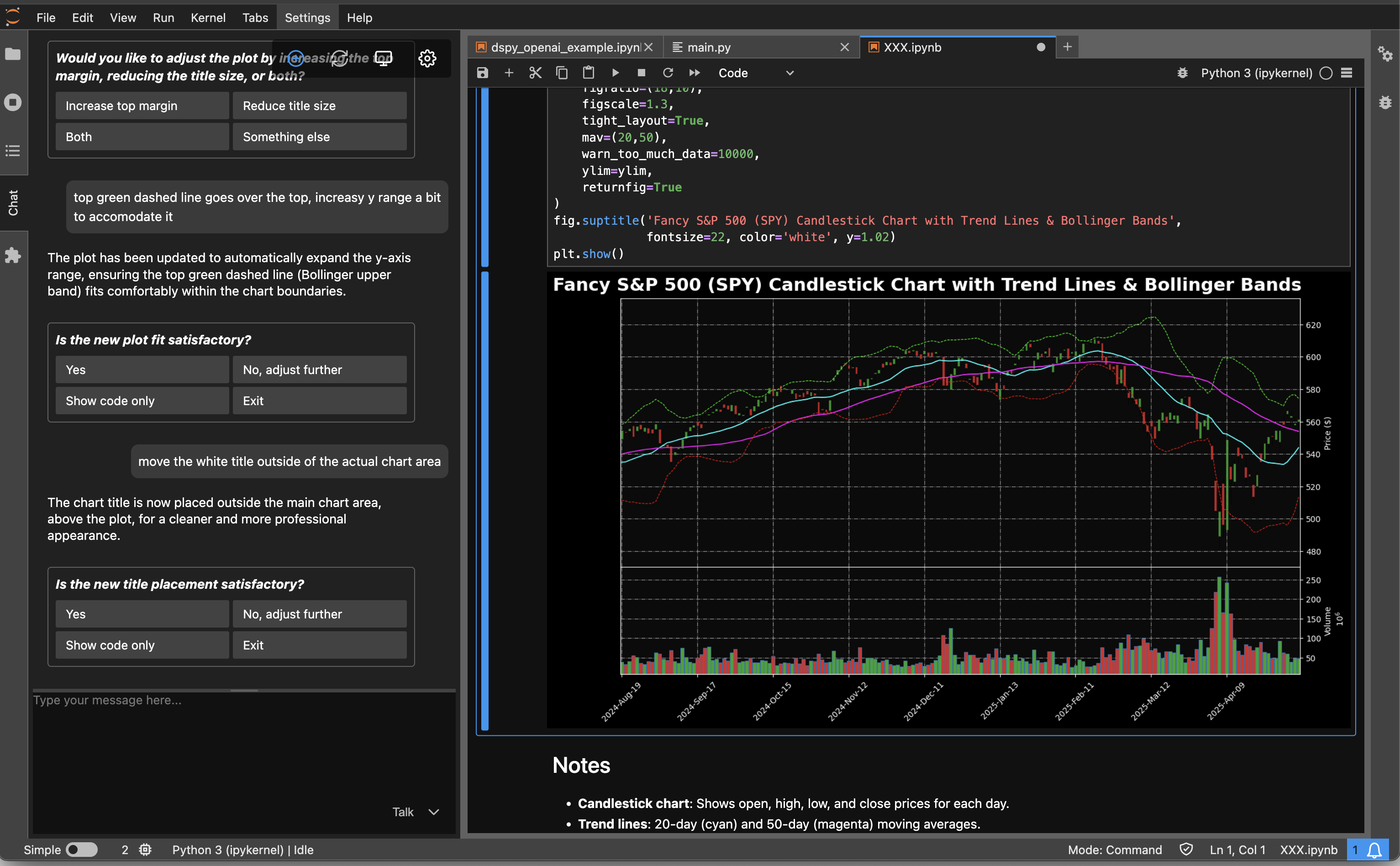Enable debugger bug icon in notebook toolbar
This screenshot has height=866, width=1400.
[1182, 73]
